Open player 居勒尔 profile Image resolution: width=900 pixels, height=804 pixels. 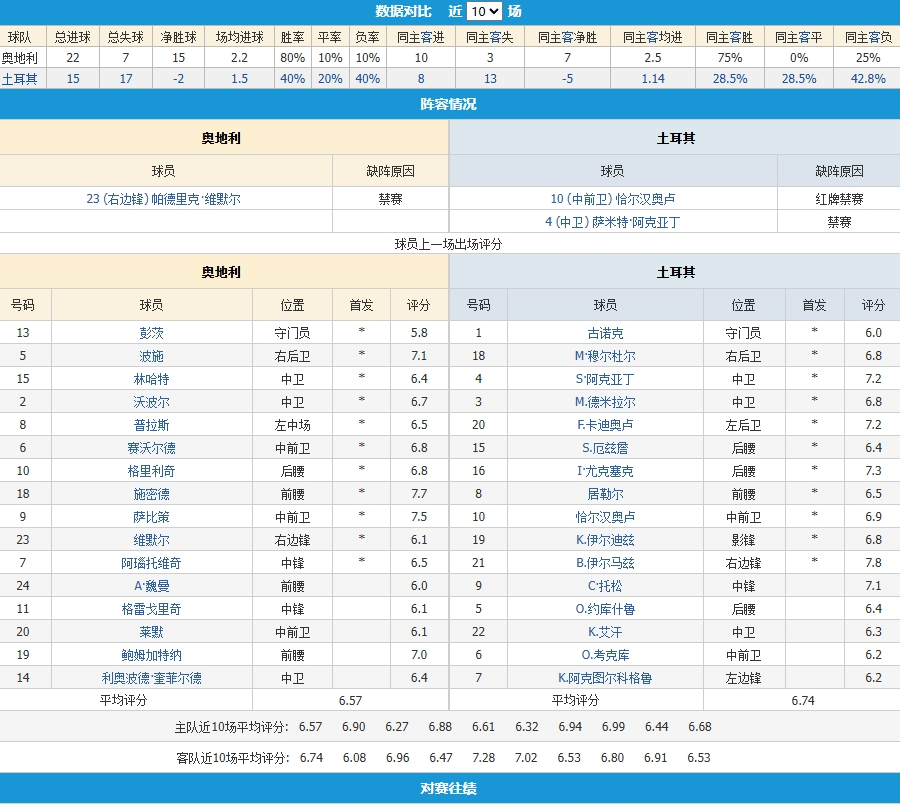click(x=605, y=494)
